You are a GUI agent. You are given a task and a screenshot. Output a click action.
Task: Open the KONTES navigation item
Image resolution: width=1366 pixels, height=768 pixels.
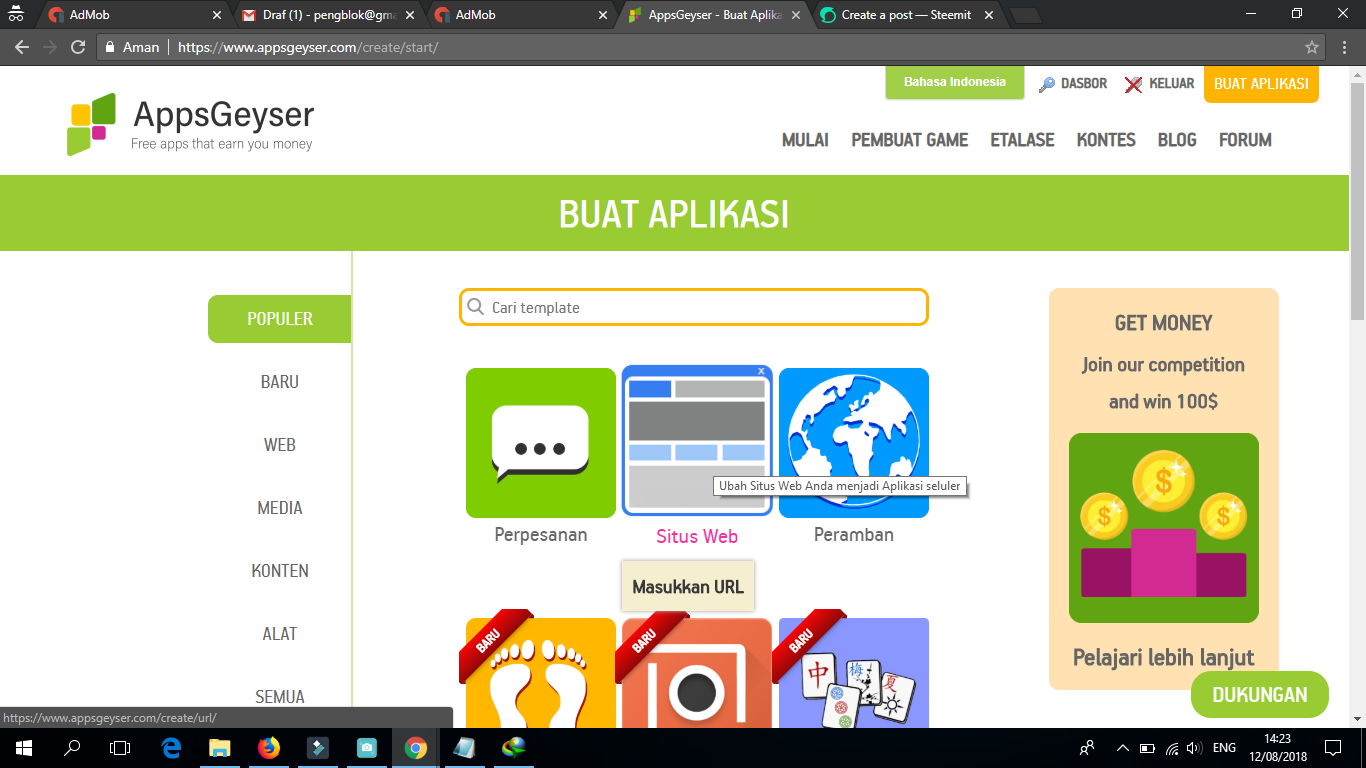point(1106,140)
